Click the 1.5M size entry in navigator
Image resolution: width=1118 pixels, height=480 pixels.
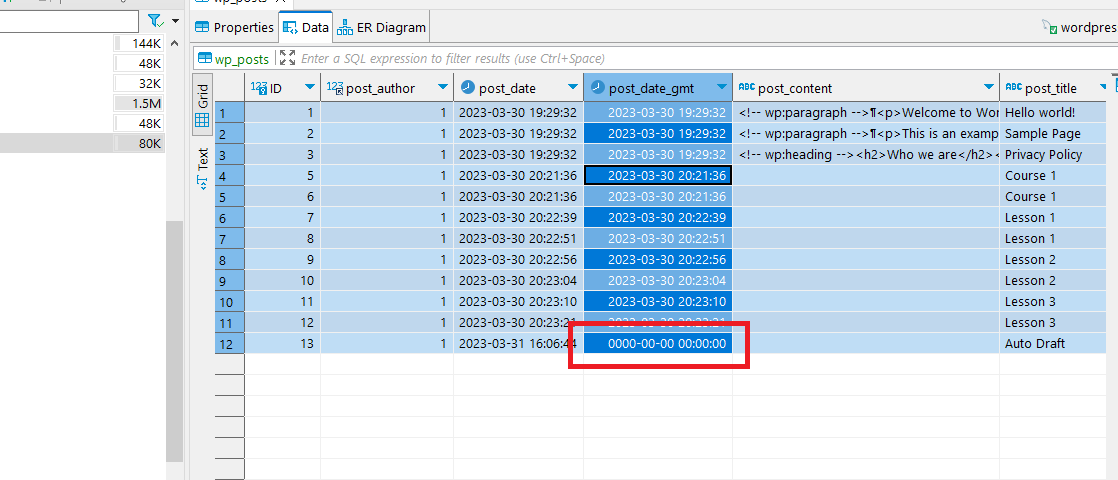tap(138, 103)
